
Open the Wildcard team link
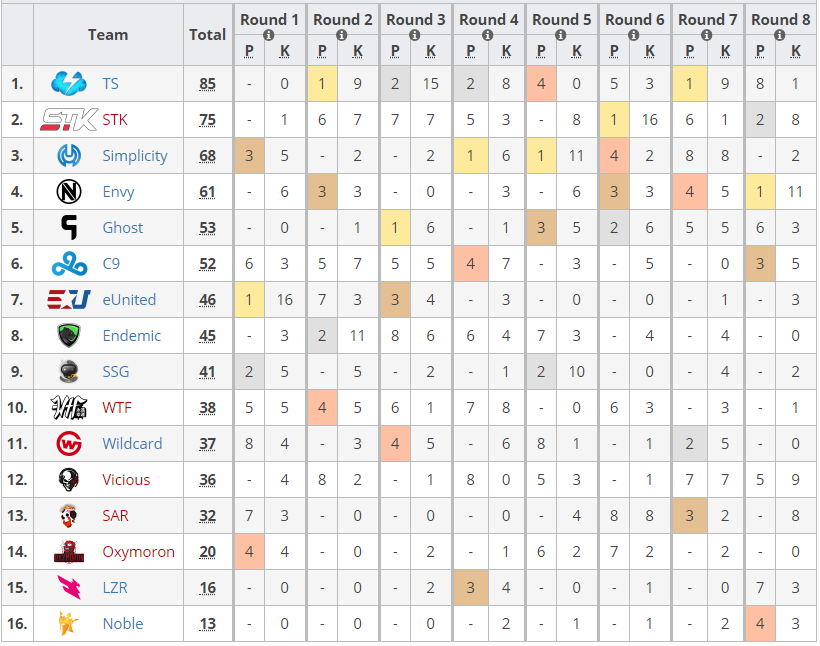click(x=132, y=444)
